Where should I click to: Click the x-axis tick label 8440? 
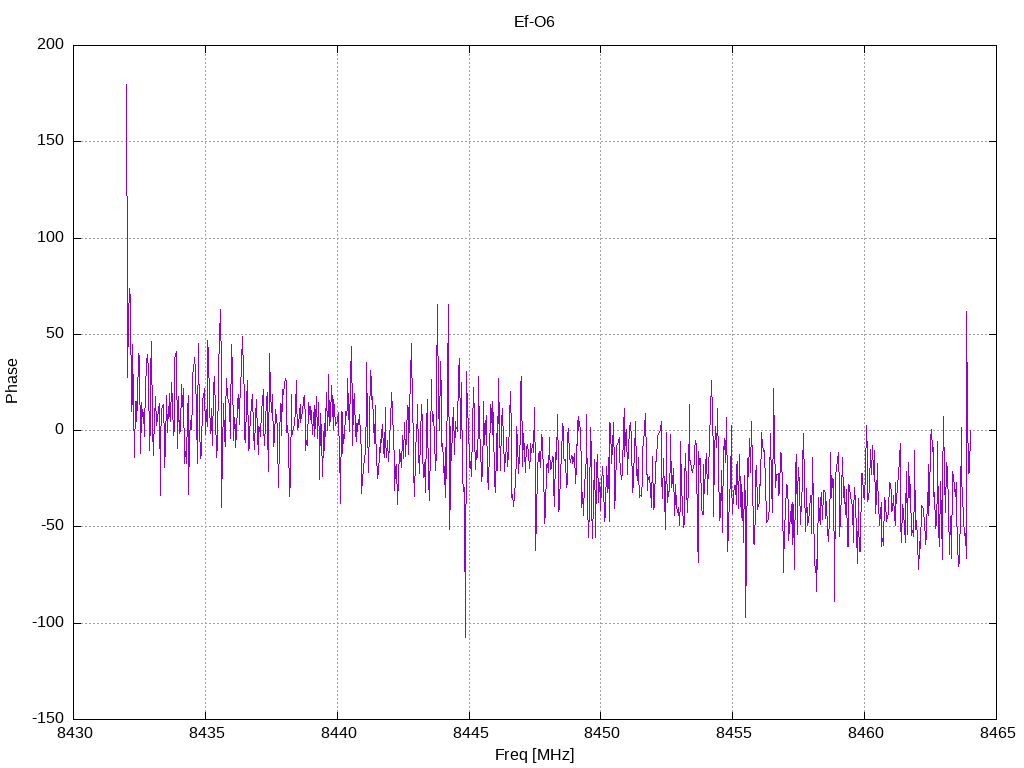pyautogui.click(x=338, y=733)
